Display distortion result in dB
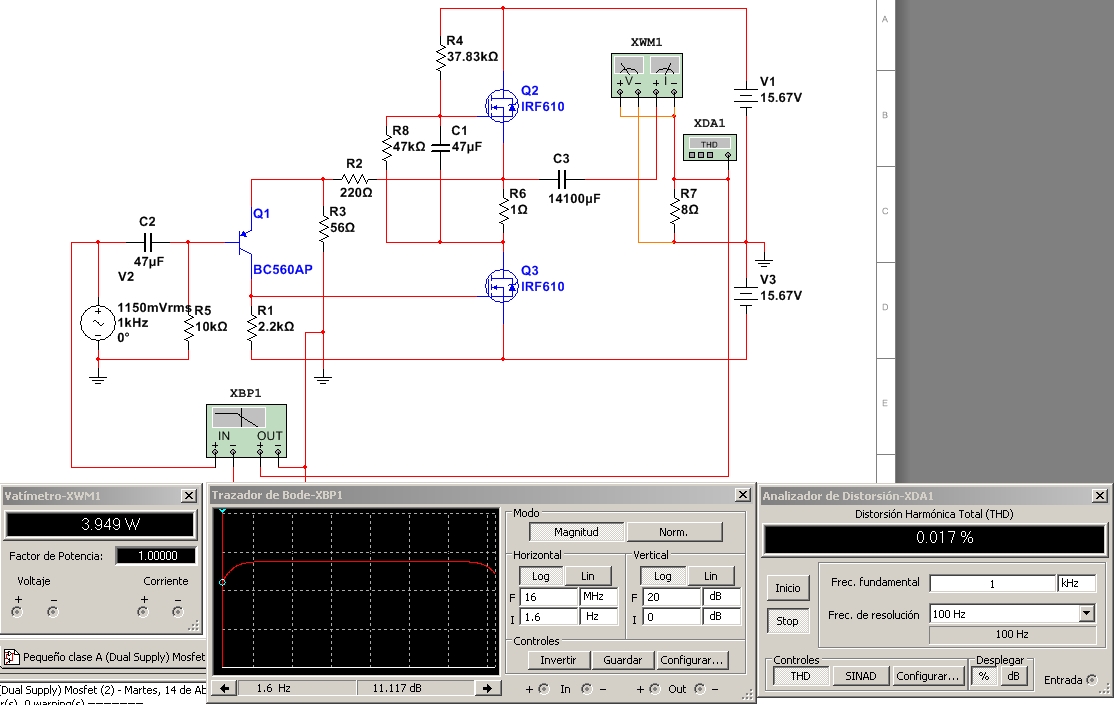The image size is (1114, 705). [1013, 676]
